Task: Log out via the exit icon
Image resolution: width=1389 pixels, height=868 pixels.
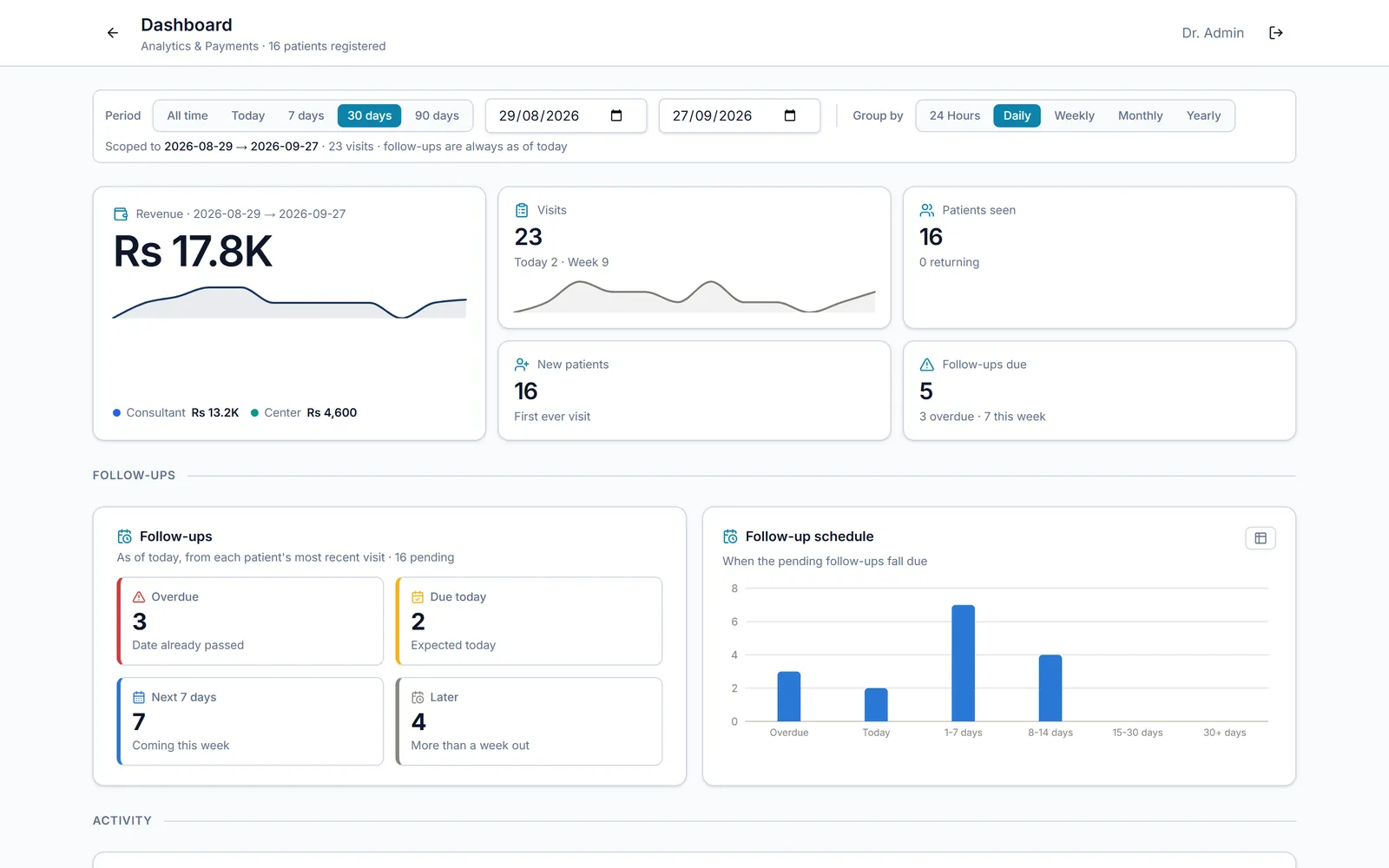Action: click(1276, 33)
